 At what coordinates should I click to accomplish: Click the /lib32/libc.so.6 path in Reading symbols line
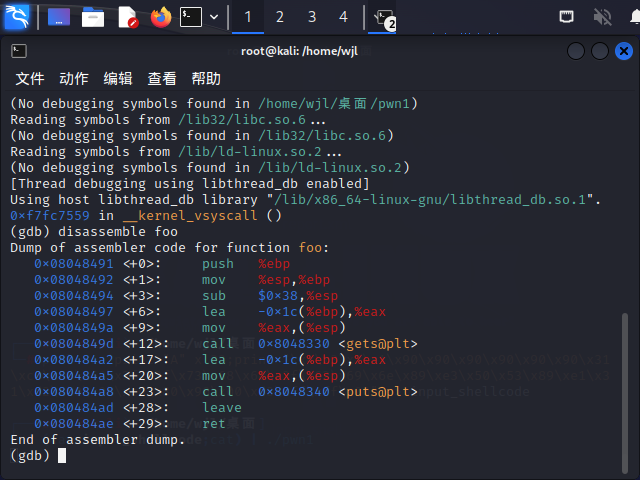coord(242,120)
